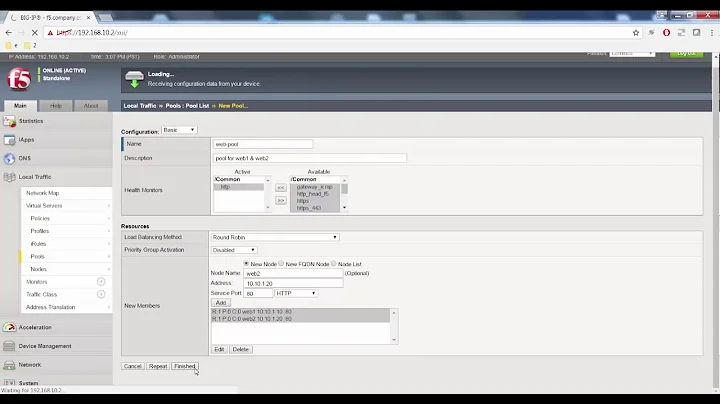
Task: Select web1 10.10.1.10:80 member row
Action: pyautogui.click(x=300, y=312)
